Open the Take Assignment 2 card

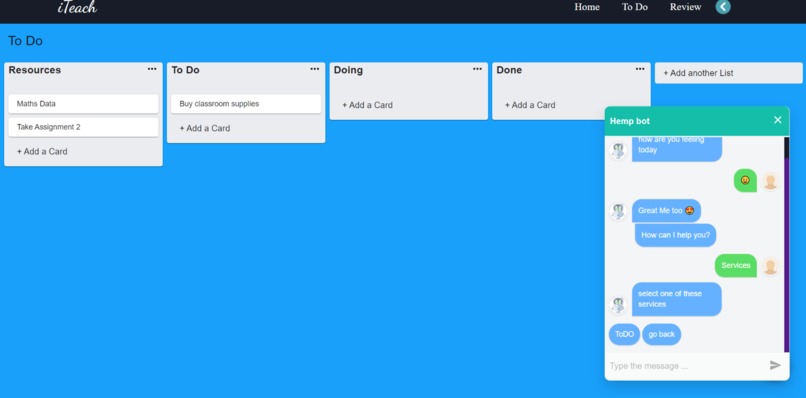pyautogui.click(x=83, y=127)
